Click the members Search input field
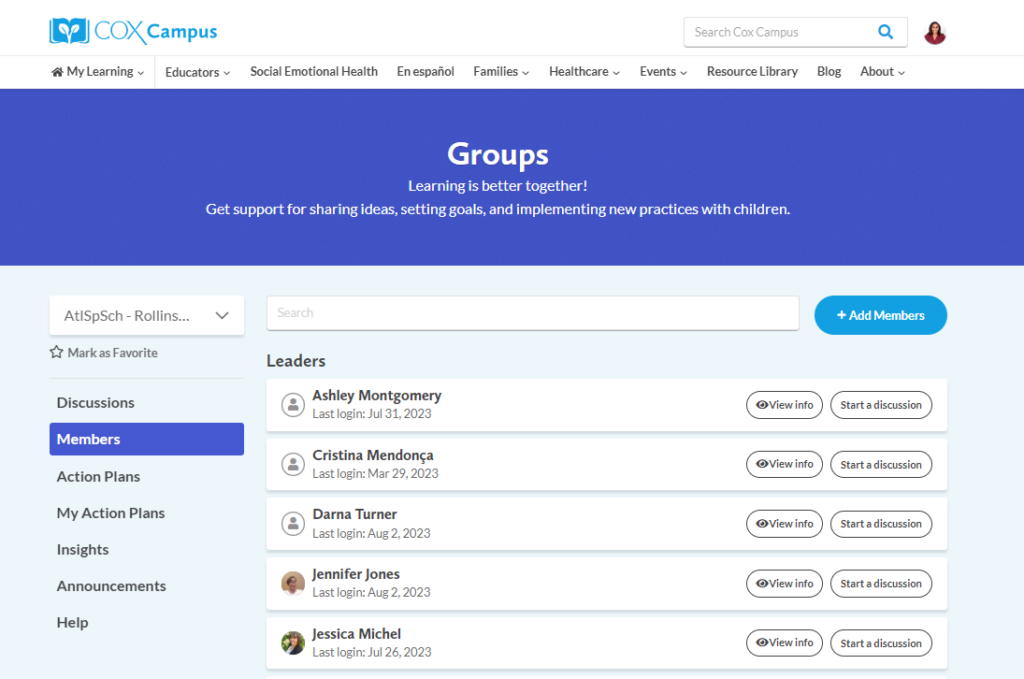 532,313
